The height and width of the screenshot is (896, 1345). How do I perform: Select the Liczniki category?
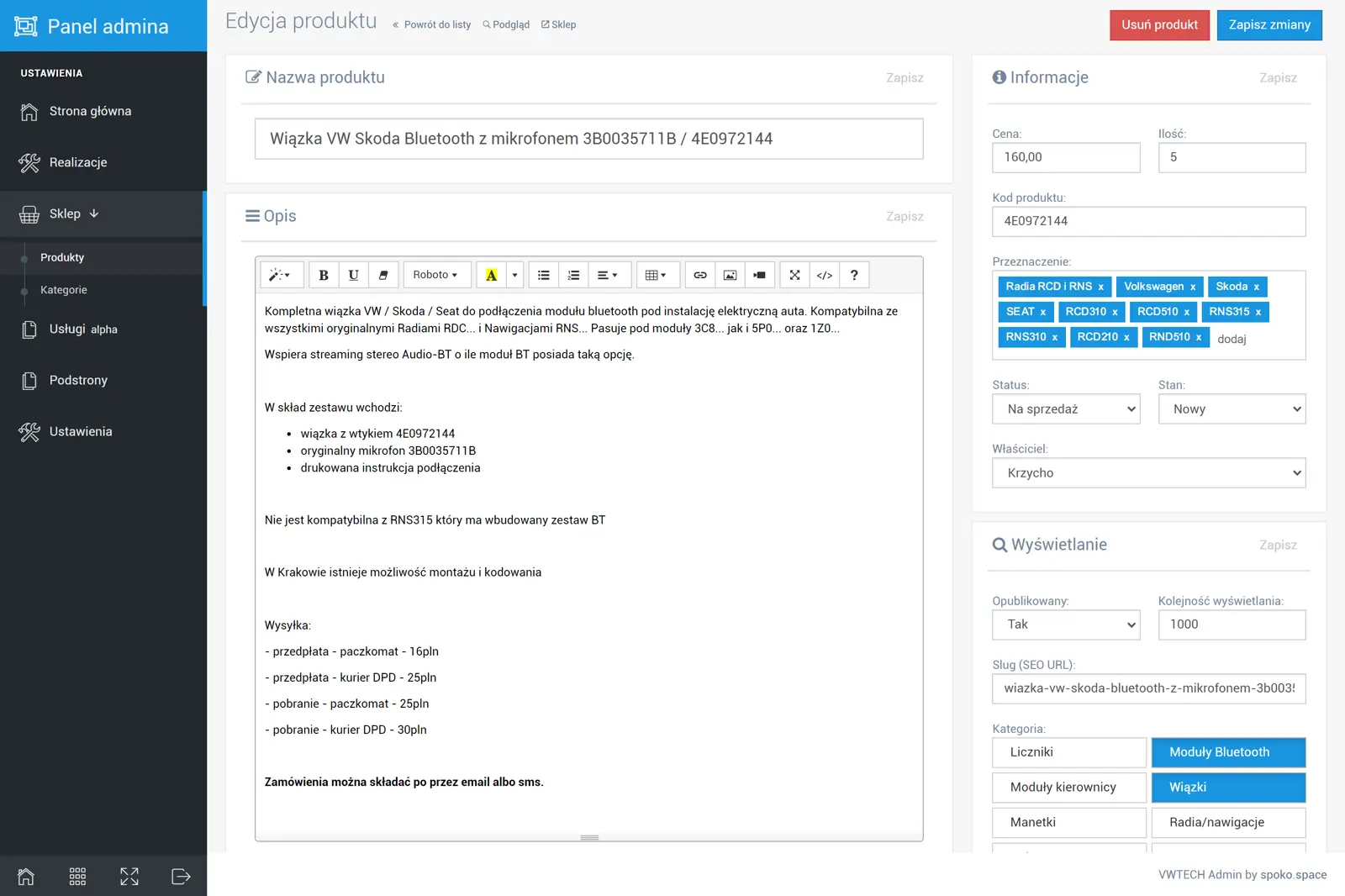point(1068,752)
